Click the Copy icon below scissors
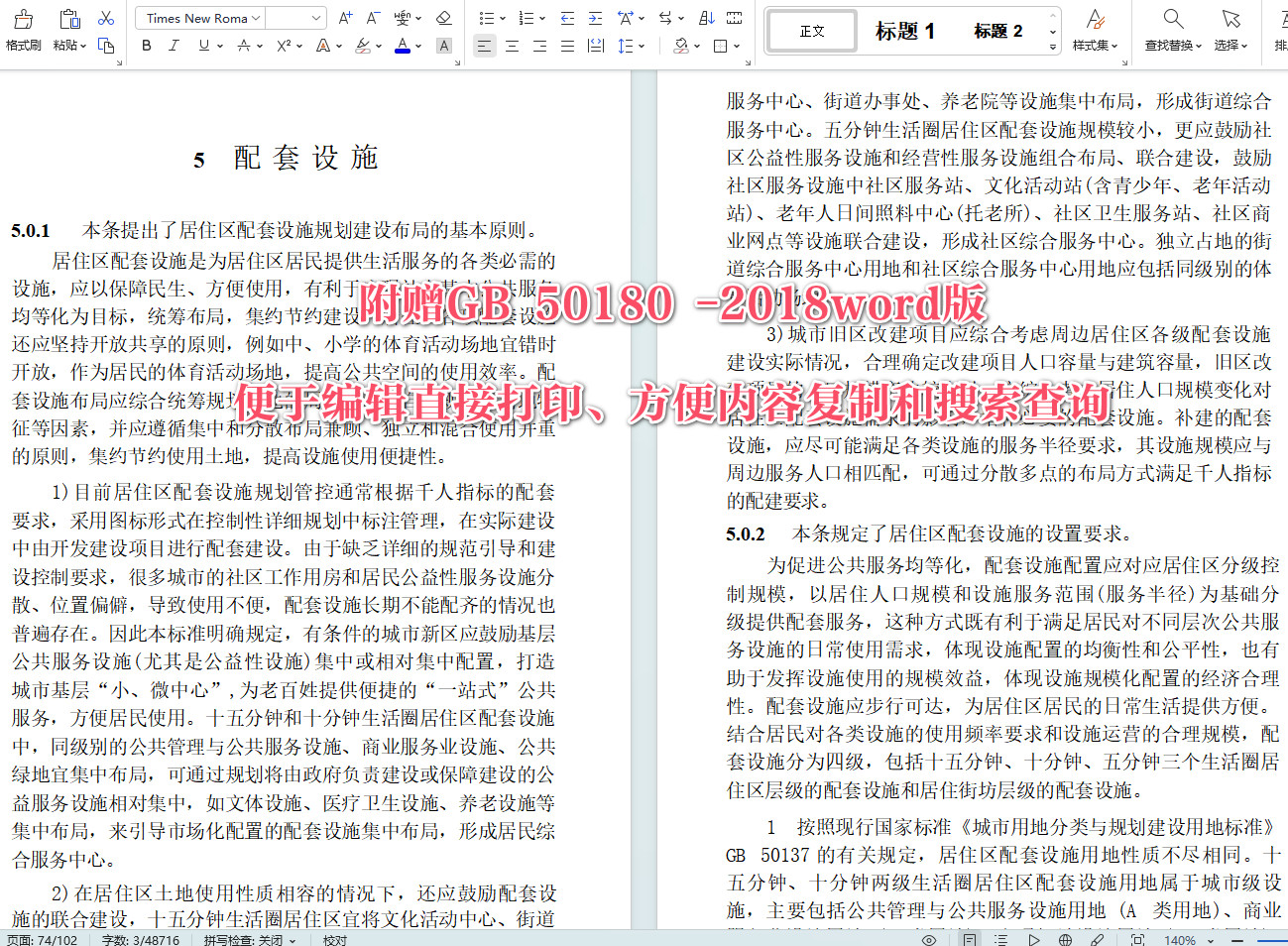The image size is (1288, 946). [x=106, y=46]
